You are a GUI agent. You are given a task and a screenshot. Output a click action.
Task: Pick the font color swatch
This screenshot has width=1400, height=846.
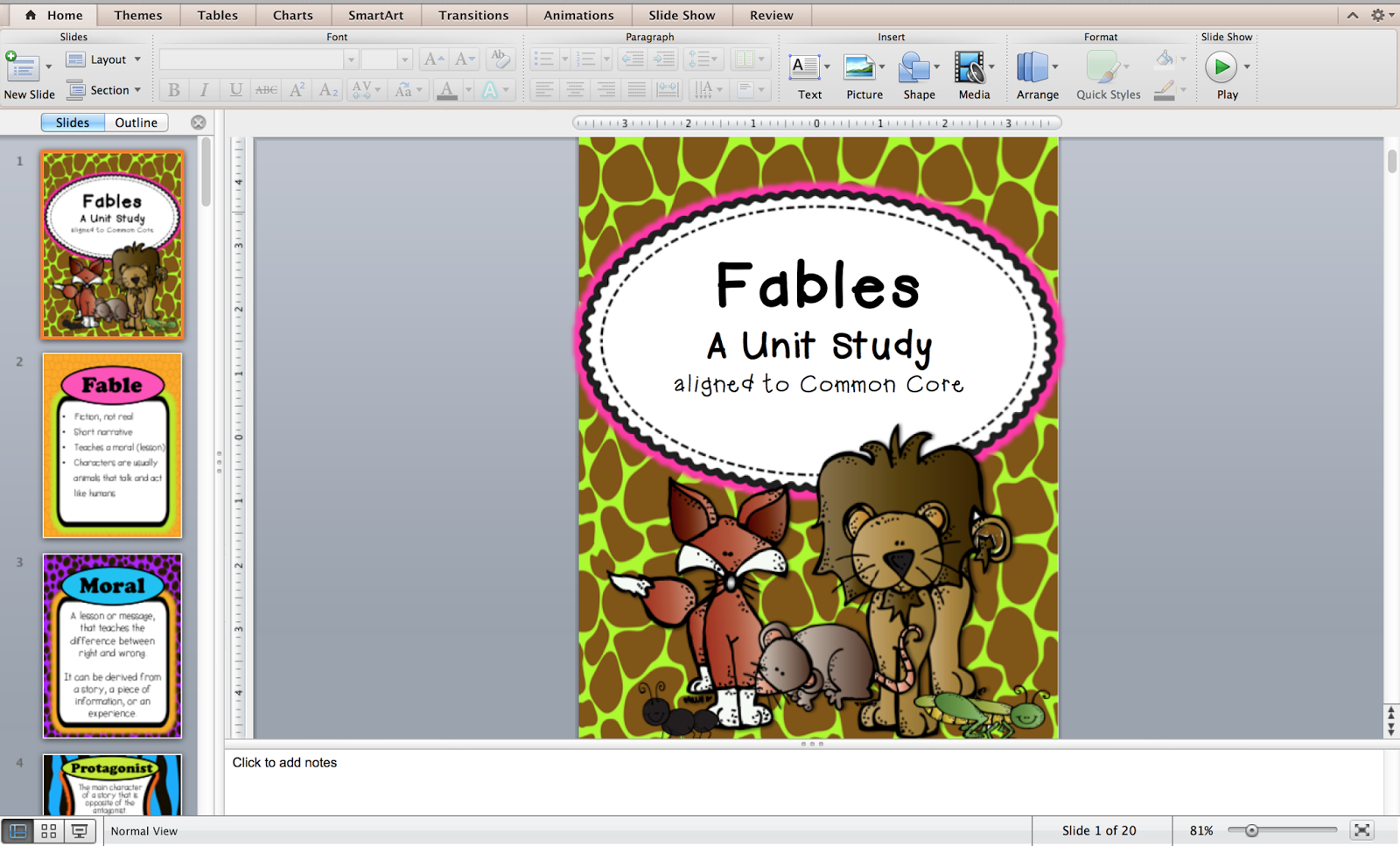click(x=447, y=89)
